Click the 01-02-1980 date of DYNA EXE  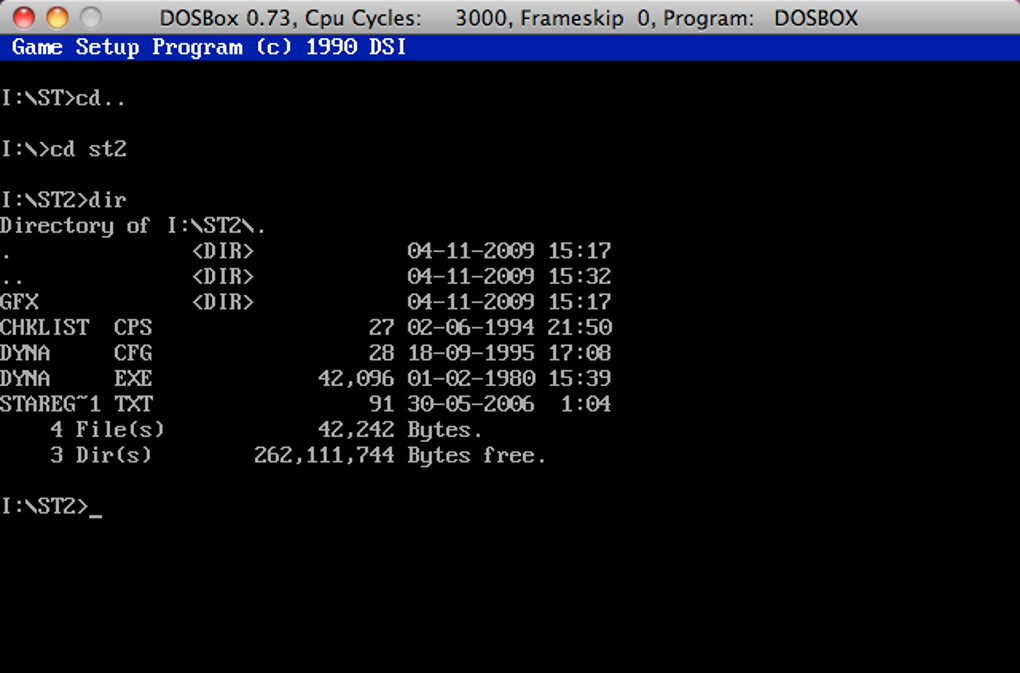(x=471, y=378)
